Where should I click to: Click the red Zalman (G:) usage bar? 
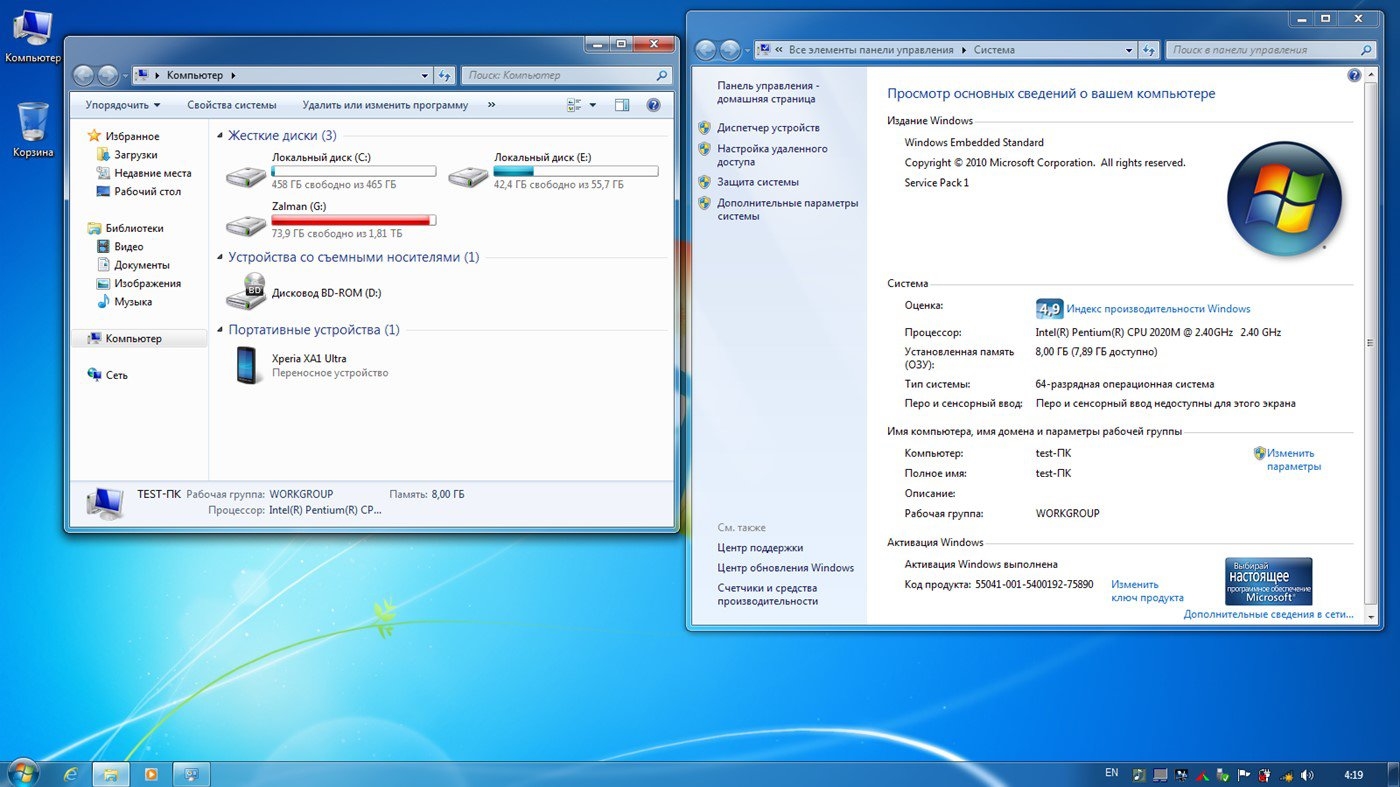click(354, 220)
